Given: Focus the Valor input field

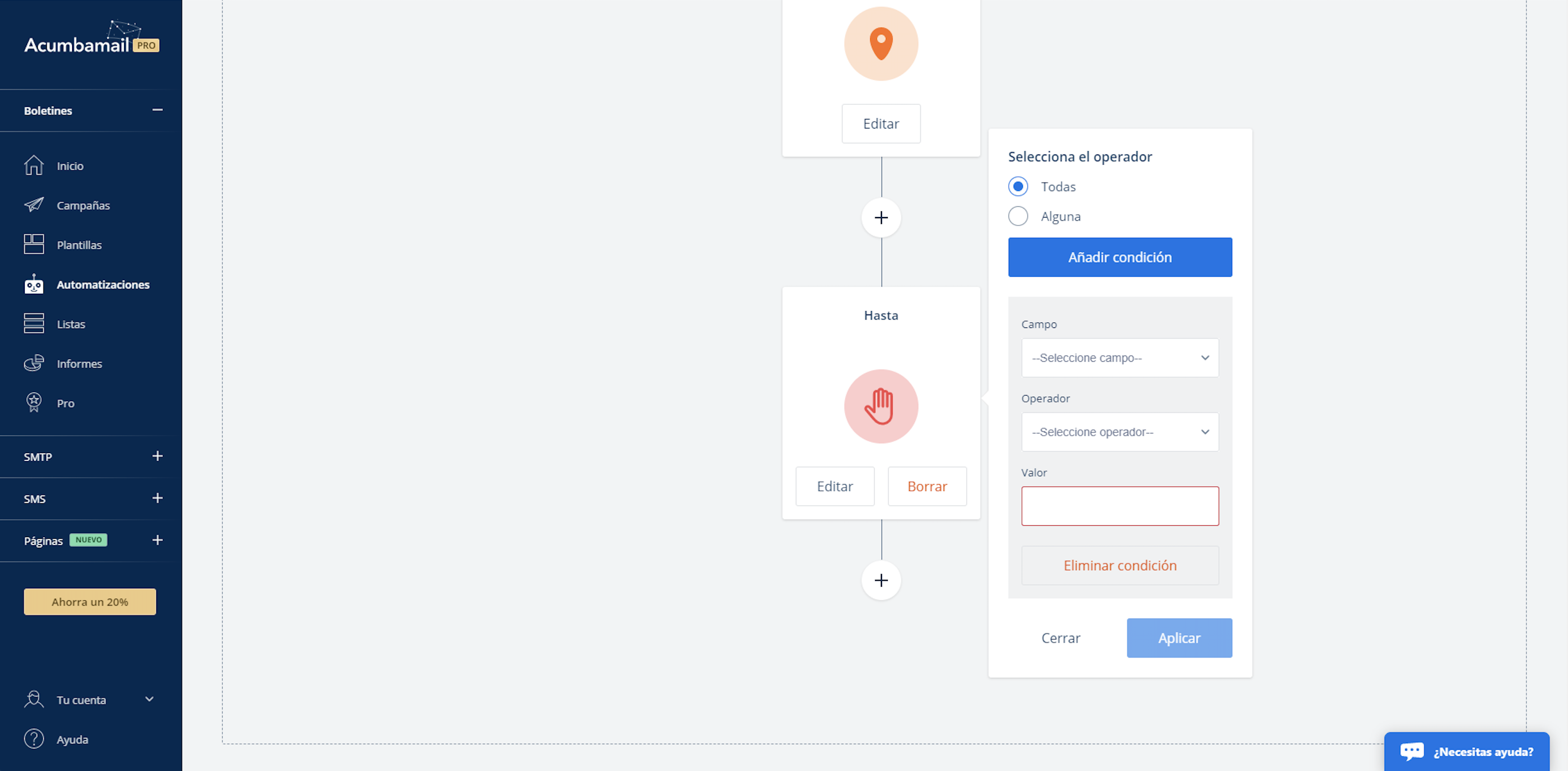Looking at the screenshot, I should [1119, 506].
